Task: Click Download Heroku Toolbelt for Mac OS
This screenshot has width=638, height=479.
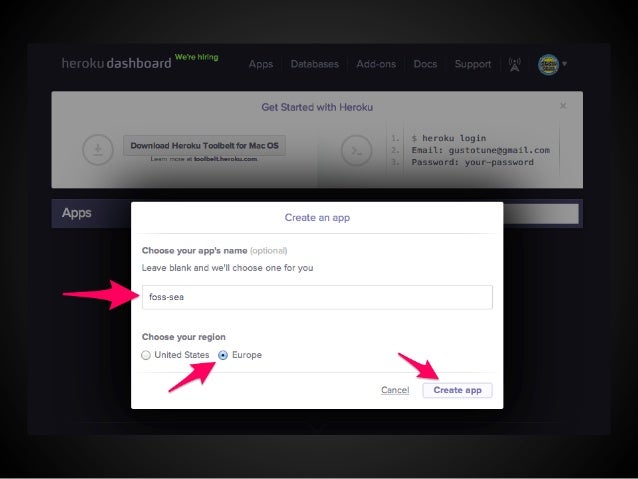Action: (x=204, y=145)
